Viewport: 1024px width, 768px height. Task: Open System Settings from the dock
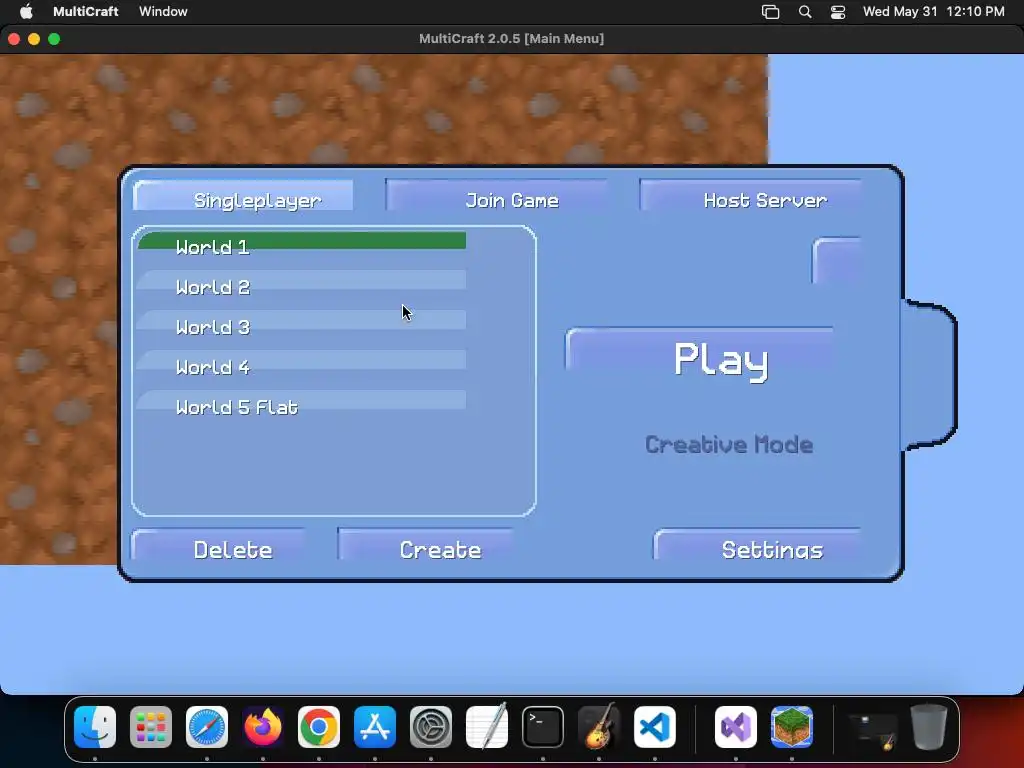[x=431, y=727]
